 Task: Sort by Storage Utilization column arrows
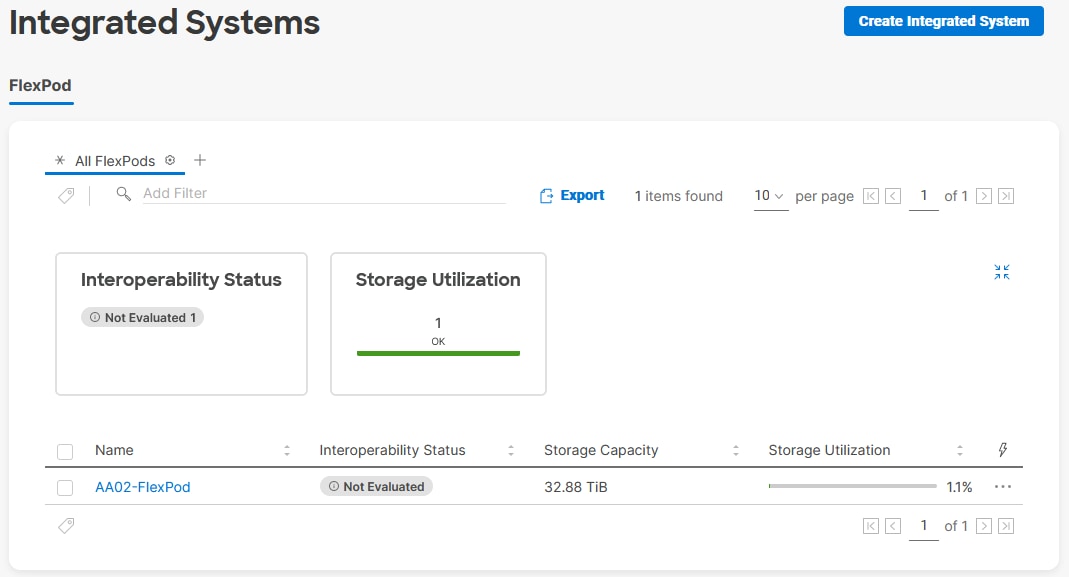[x=960, y=450]
